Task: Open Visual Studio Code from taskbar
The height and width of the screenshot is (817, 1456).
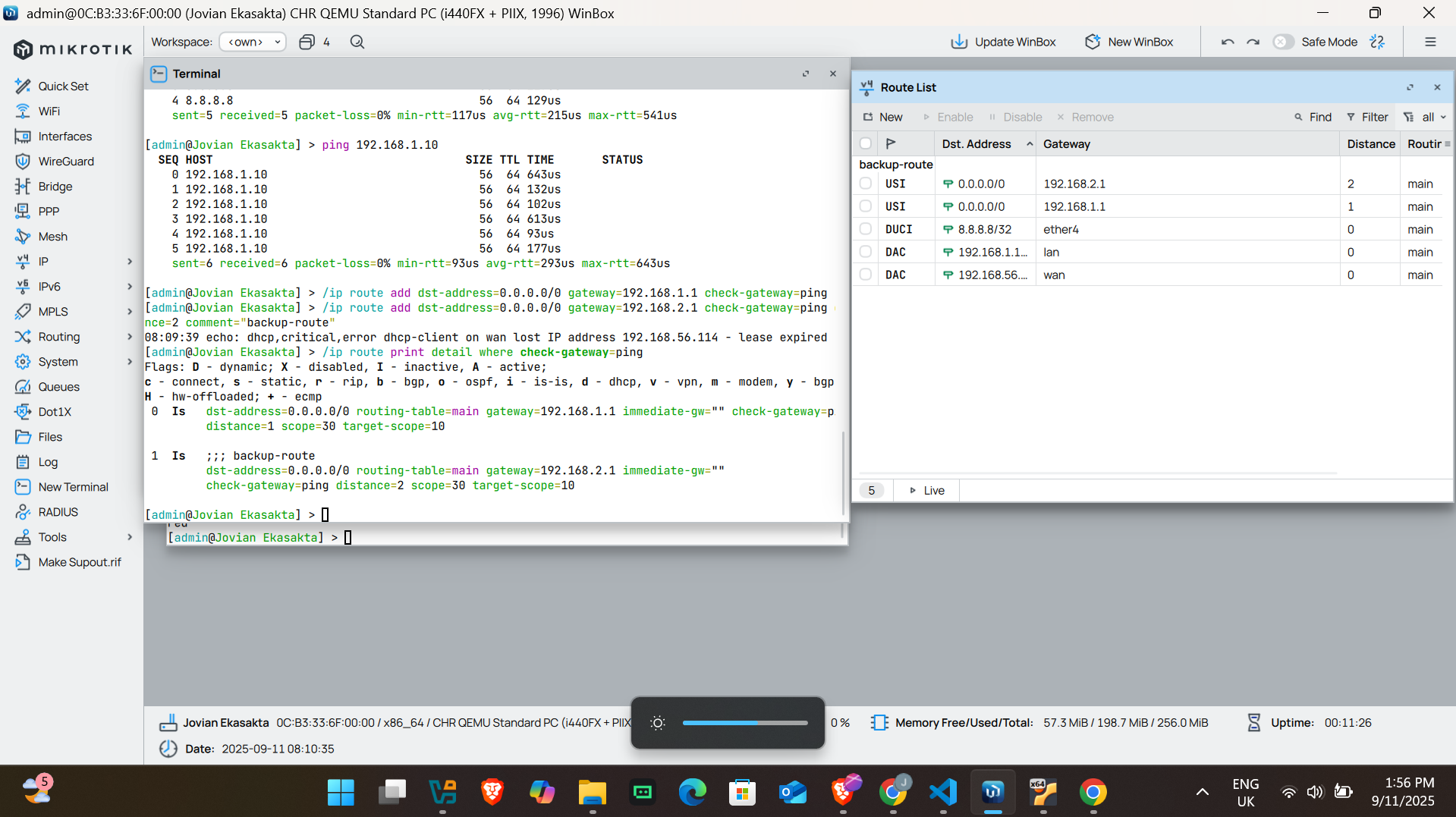Action: (x=943, y=792)
